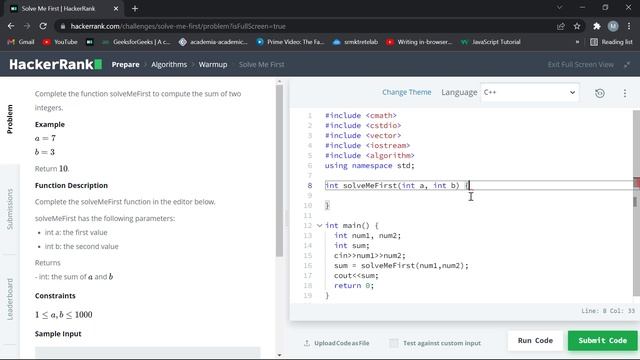
Task: Go to Algorithms breadcrumb
Action: 169,64
